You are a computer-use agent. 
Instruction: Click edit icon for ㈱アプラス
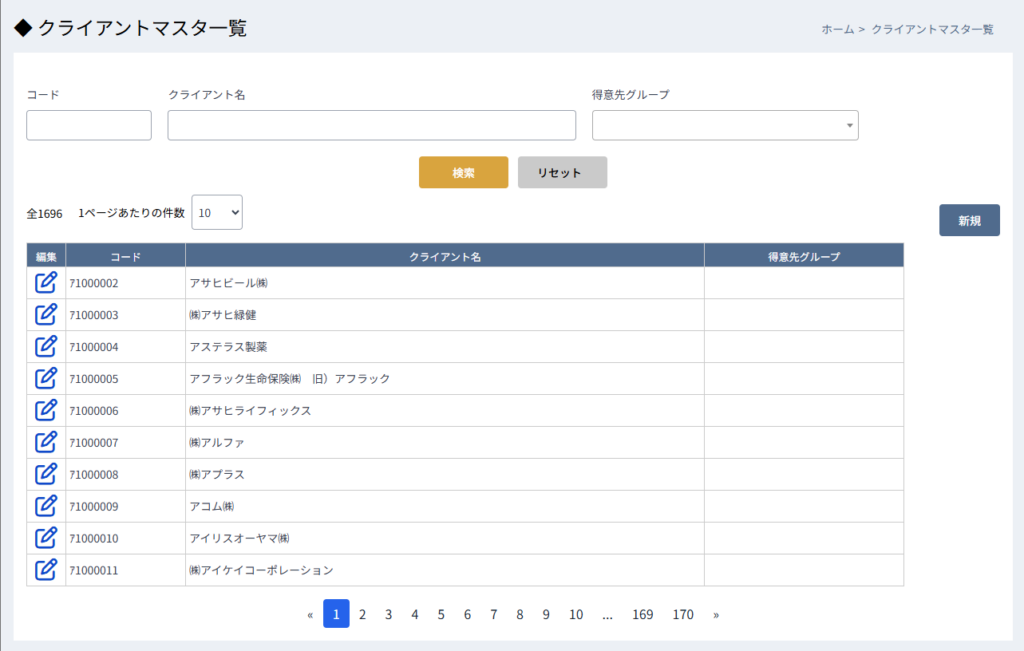tap(46, 474)
